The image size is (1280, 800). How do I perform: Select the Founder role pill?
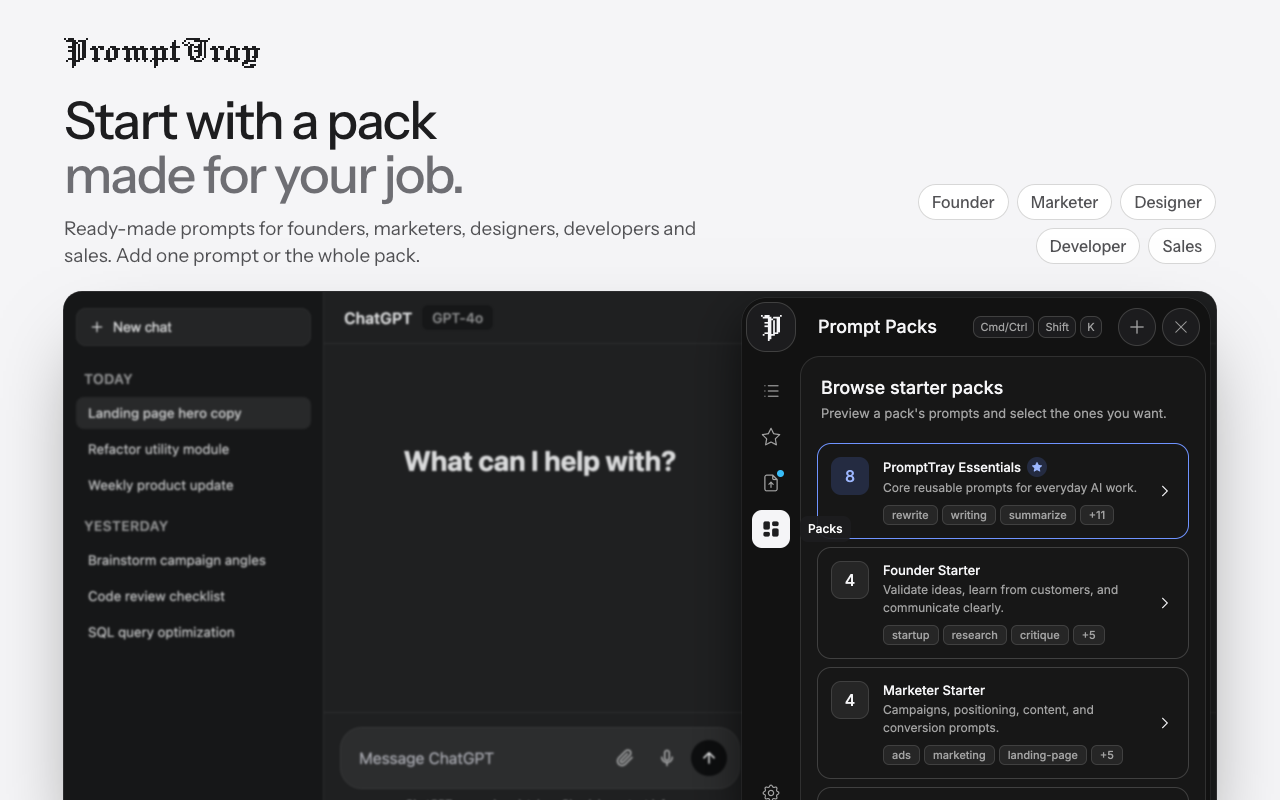963,202
